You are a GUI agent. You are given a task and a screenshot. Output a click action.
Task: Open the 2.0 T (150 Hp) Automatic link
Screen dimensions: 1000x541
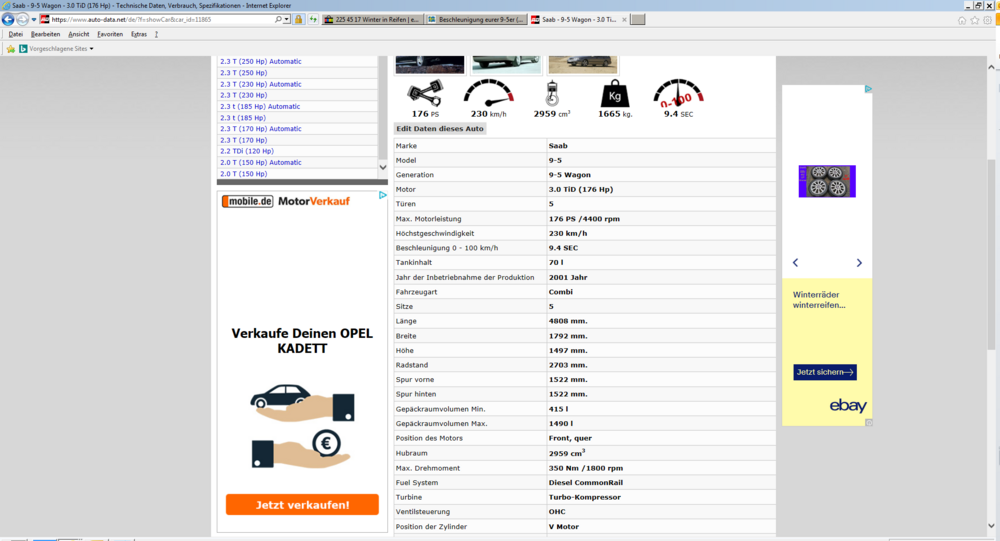click(x=261, y=163)
